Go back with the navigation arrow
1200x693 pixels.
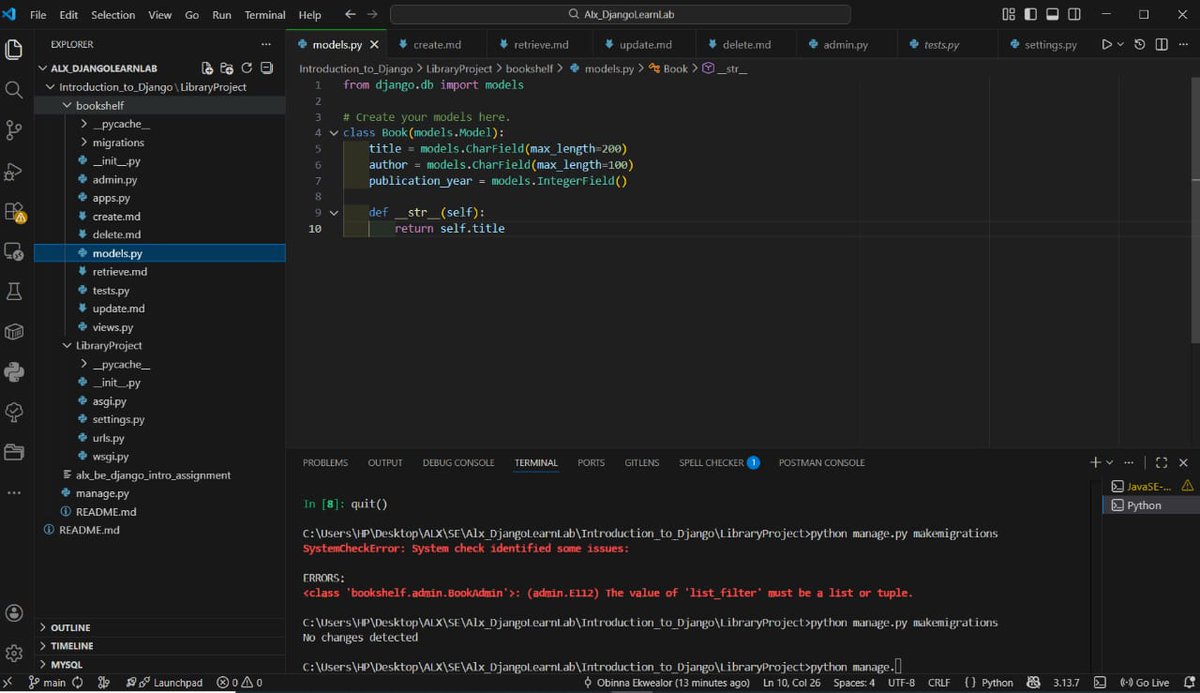pyautogui.click(x=350, y=15)
